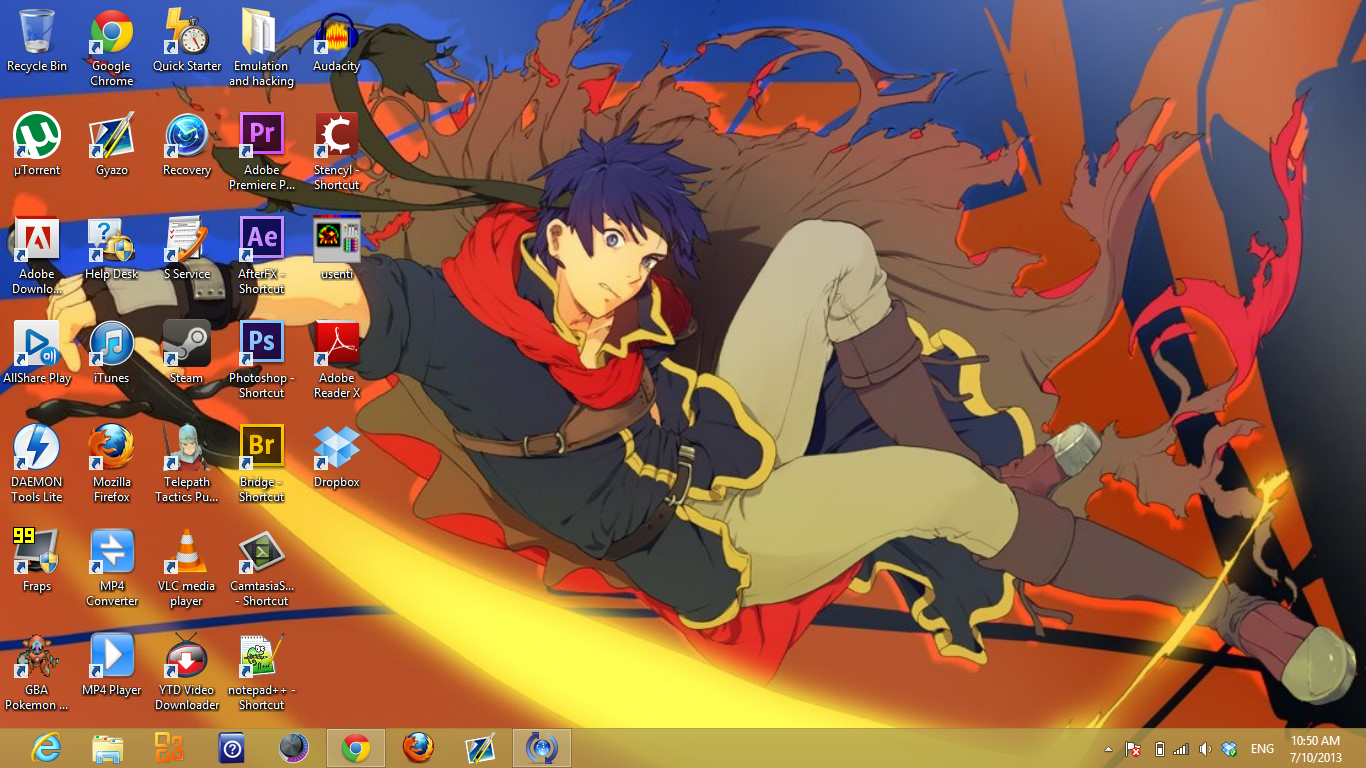Select VLC media player desktop icon
Image resolution: width=1366 pixels, height=768 pixels.
pyautogui.click(x=187, y=568)
